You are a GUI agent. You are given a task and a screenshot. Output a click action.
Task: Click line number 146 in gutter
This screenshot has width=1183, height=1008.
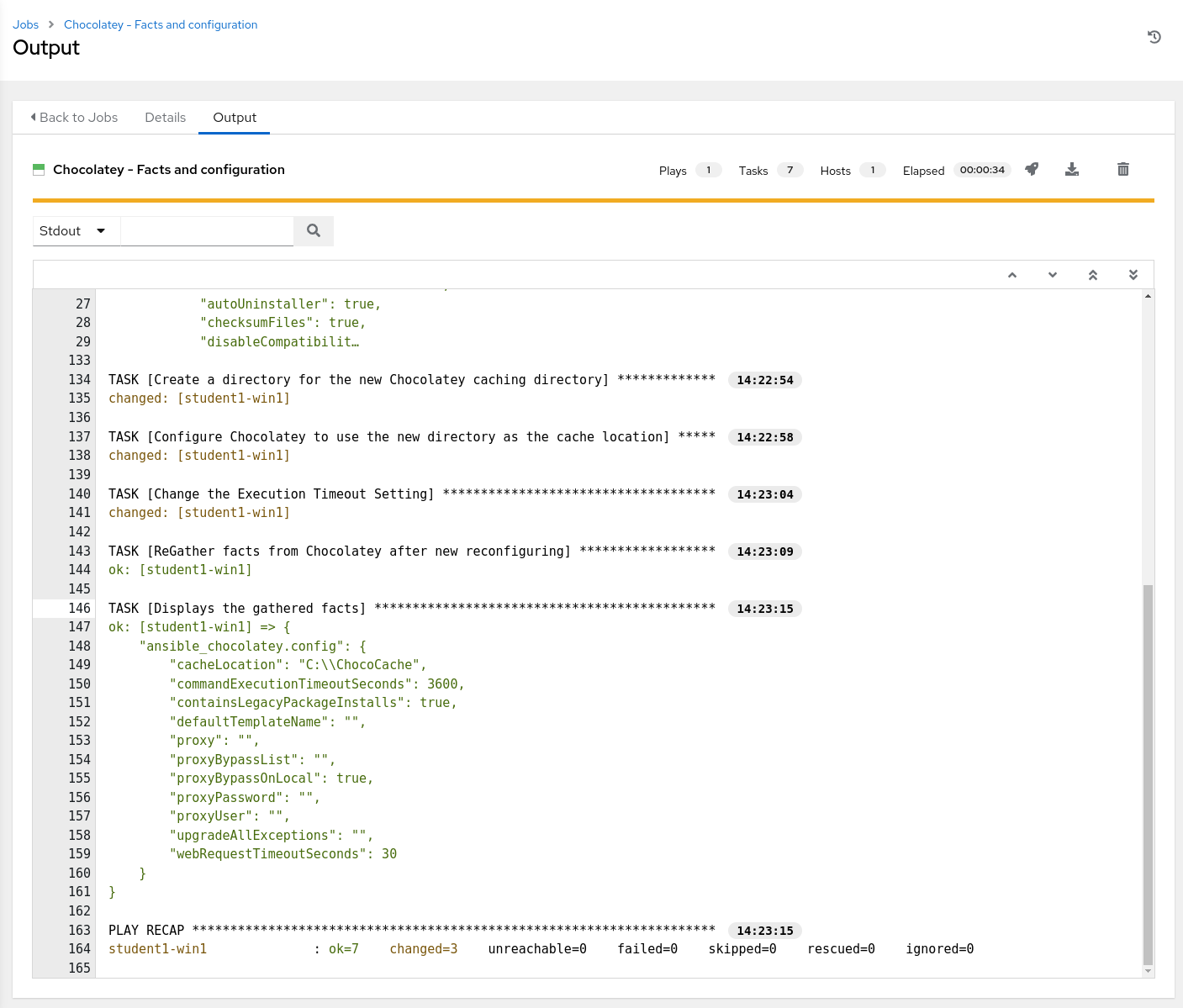click(79, 608)
